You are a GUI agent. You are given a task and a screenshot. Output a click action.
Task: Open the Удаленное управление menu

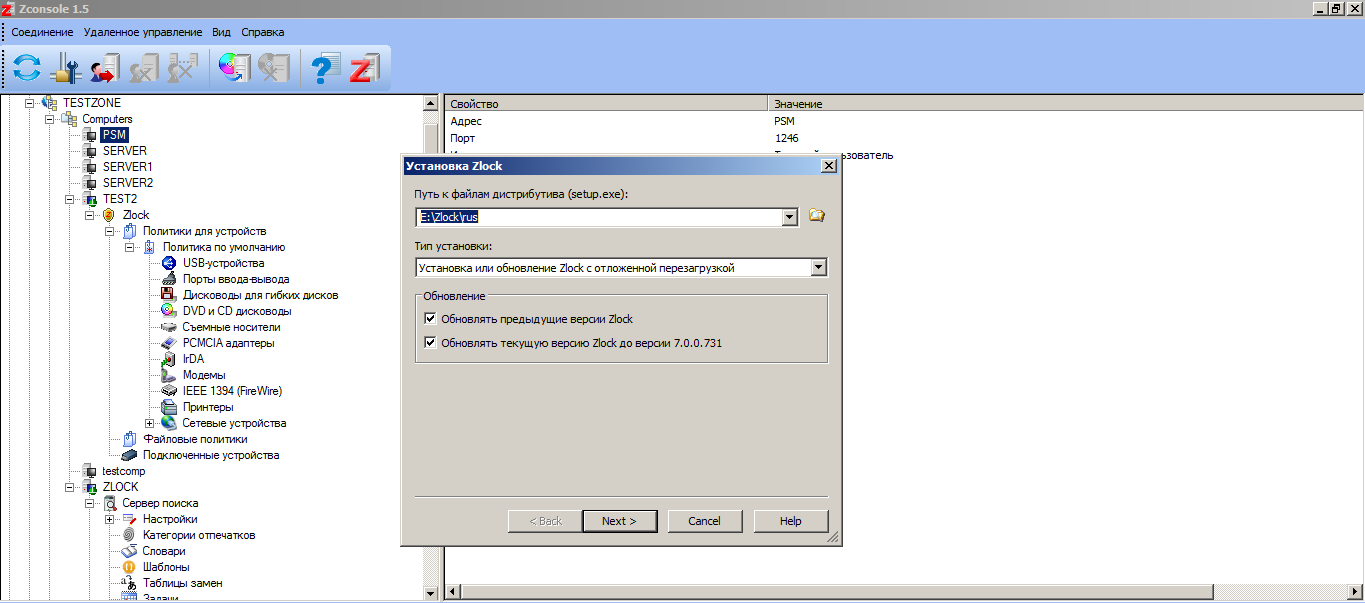pyautogui.click(x=143, y=32)
